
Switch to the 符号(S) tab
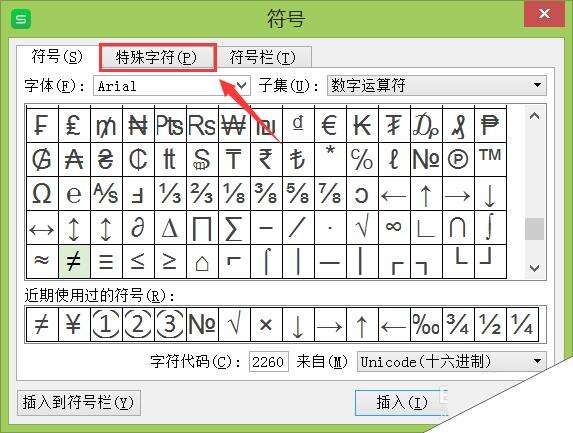pyautogui.click(x=57, y=57)
